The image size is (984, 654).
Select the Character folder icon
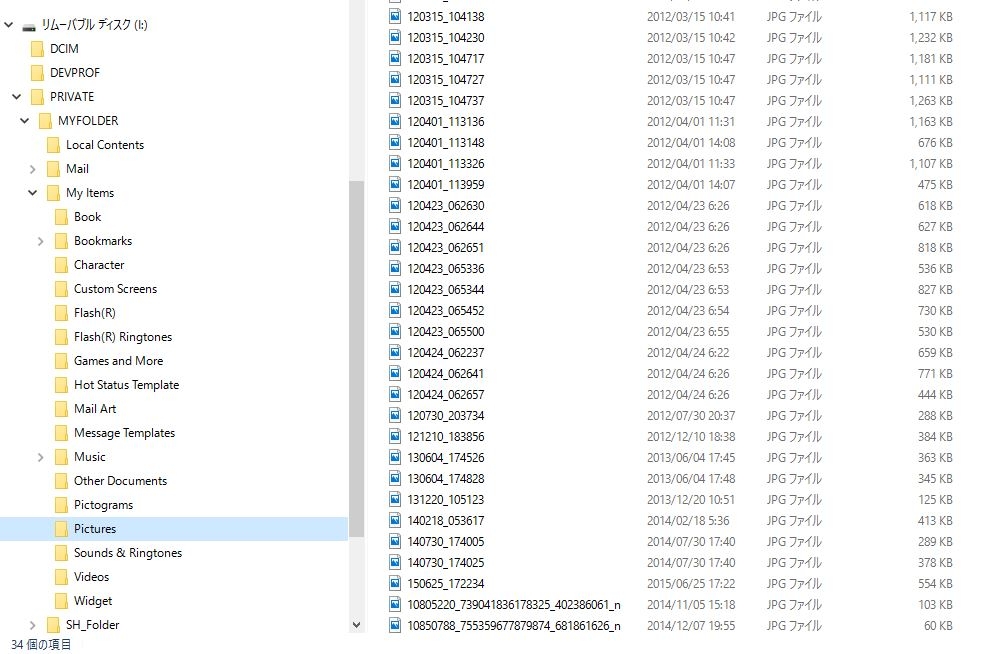tap(61, 265)
